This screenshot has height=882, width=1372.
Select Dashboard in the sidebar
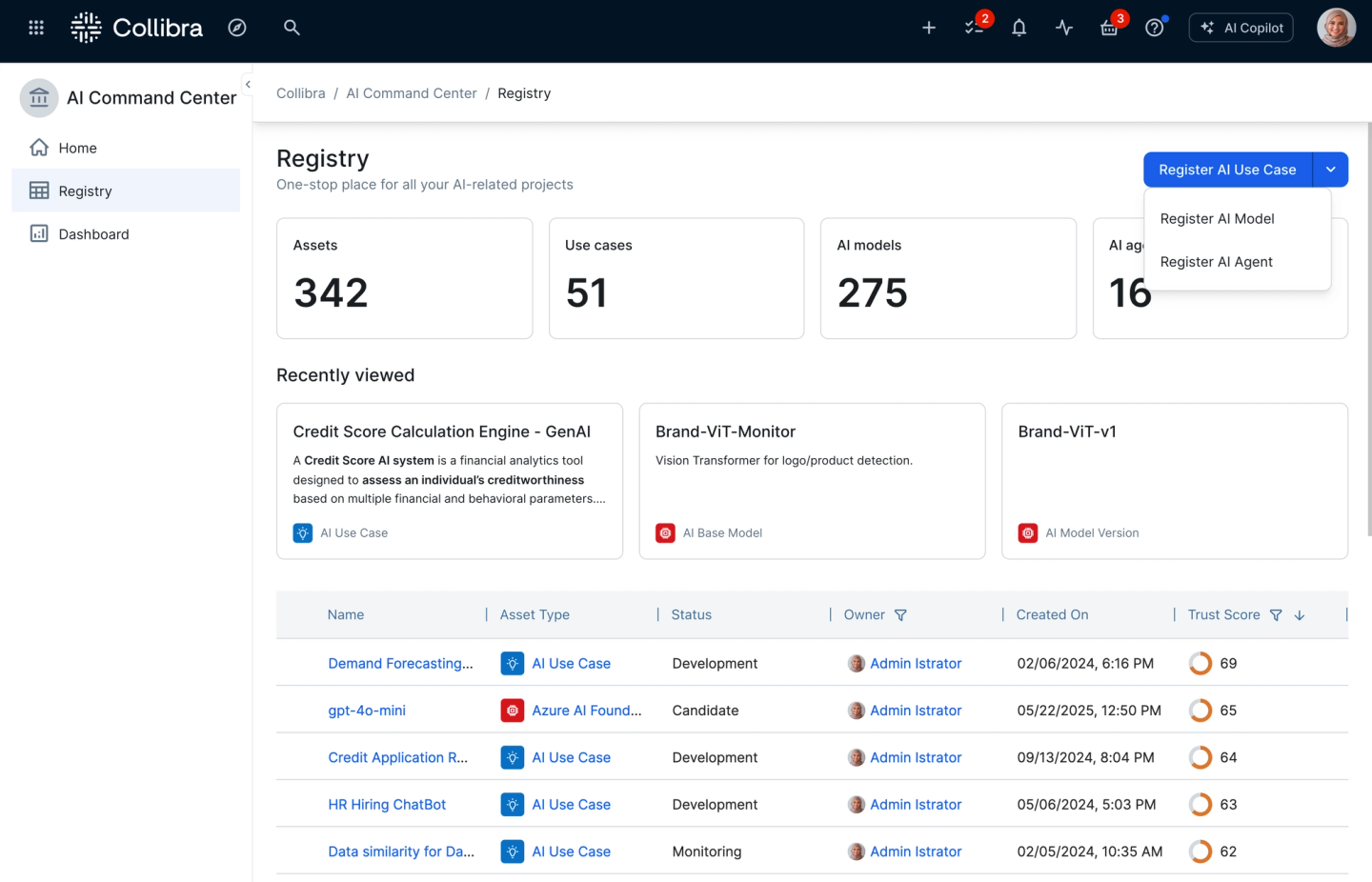92,233
